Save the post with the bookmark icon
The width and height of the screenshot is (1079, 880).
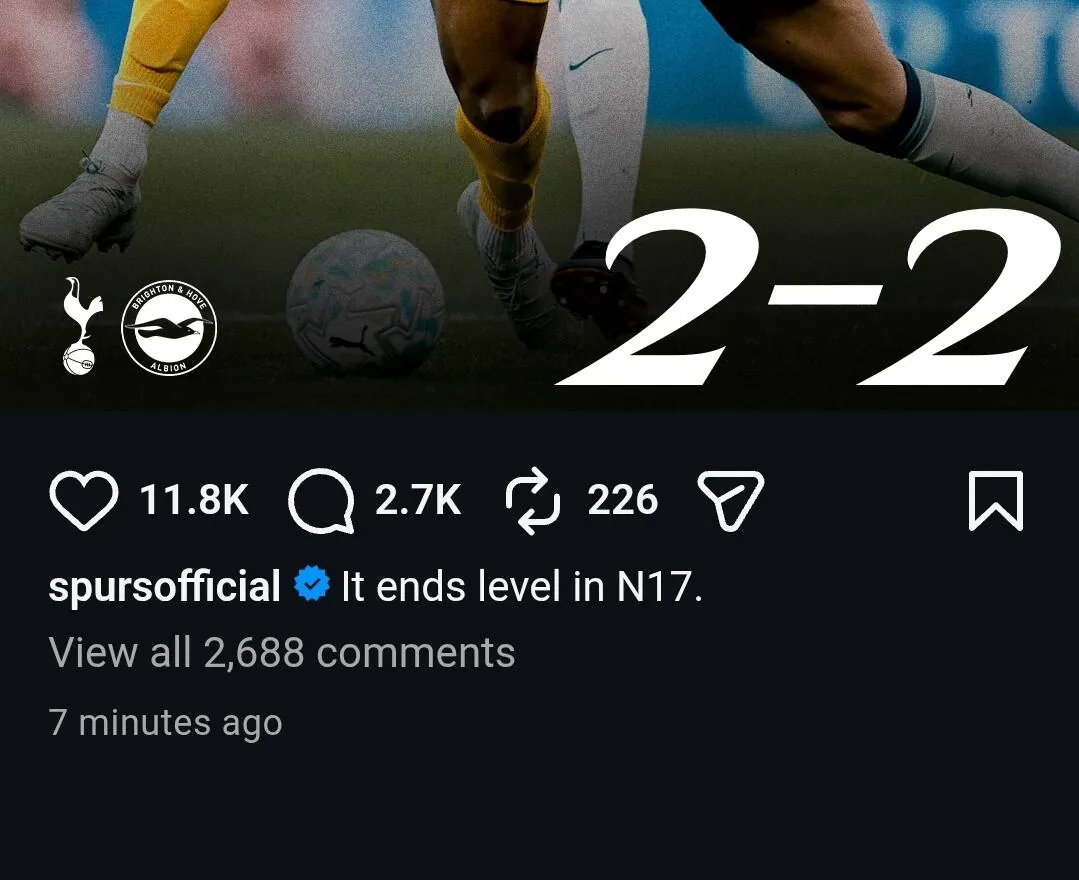pos(996,500)
